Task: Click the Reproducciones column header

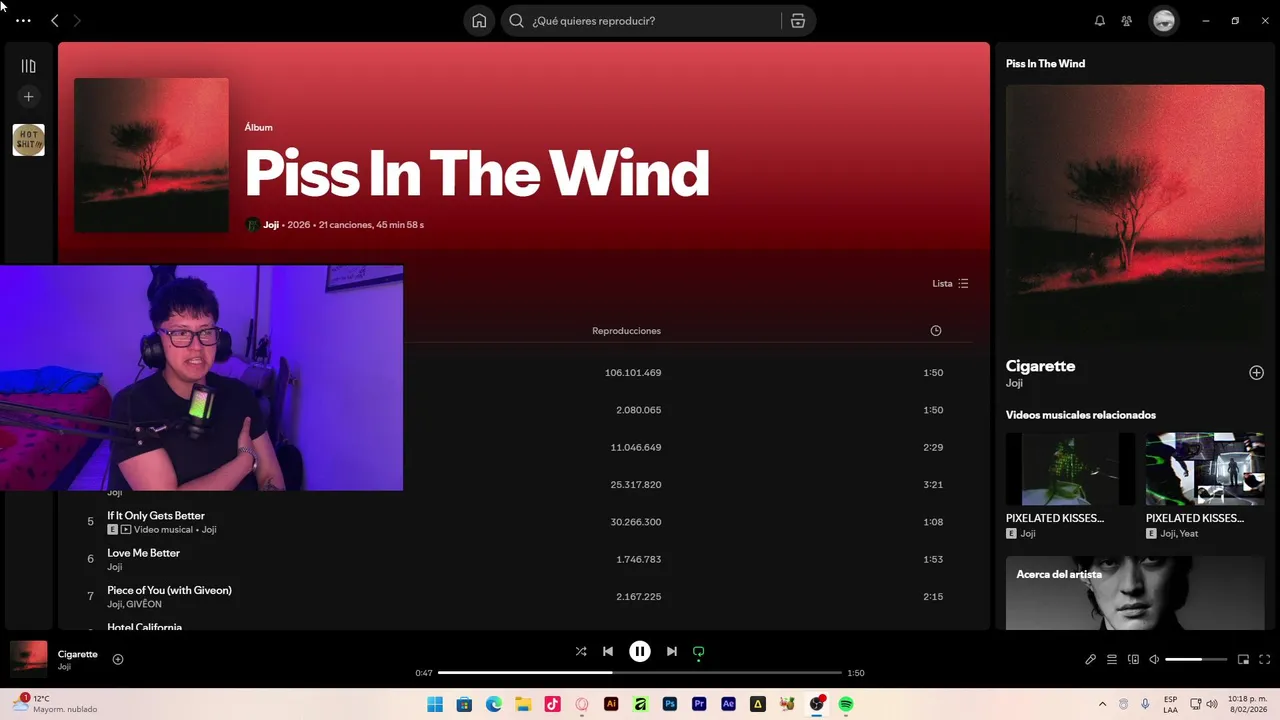Action: tap(626, 331)
